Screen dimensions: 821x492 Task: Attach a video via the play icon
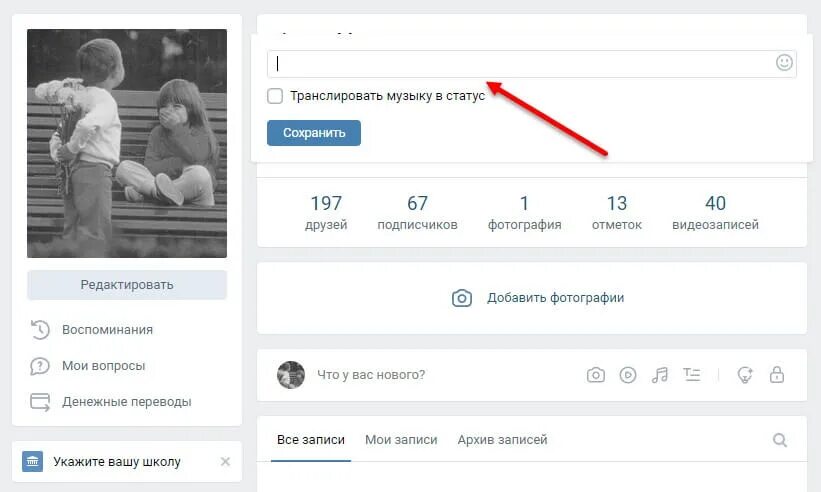tap(628, 375)
